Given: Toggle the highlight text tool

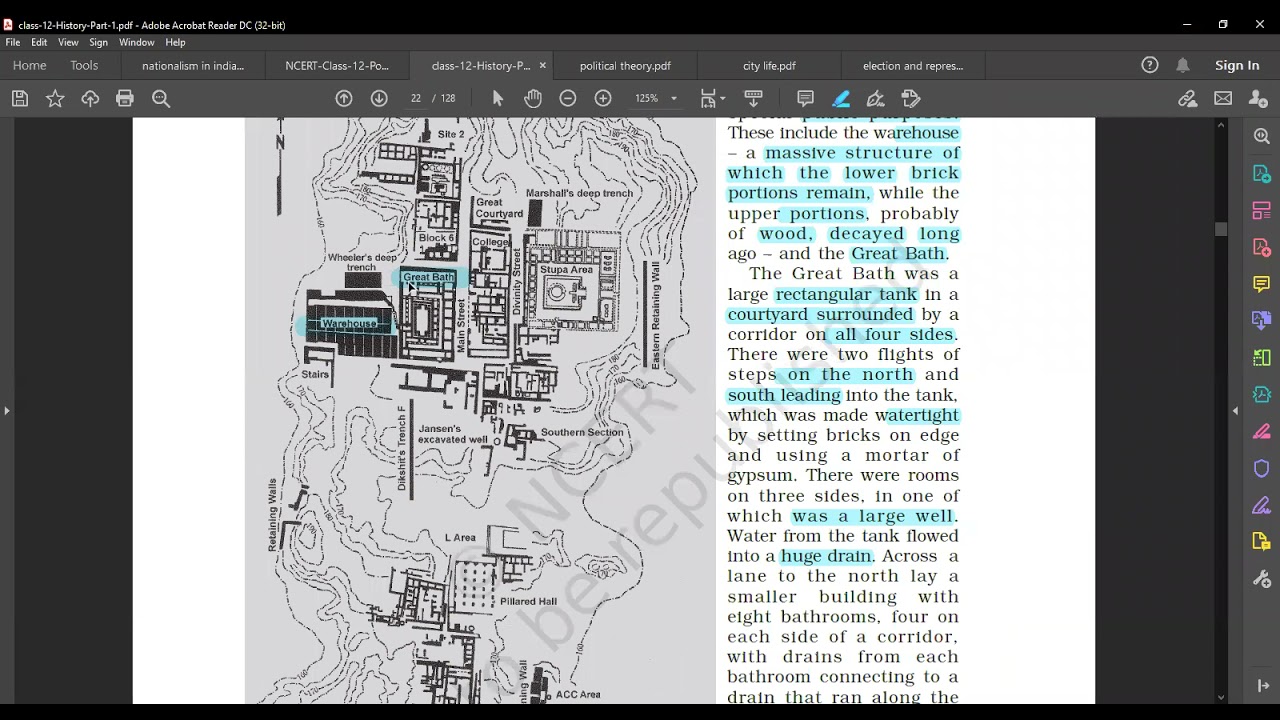Looking at the screenshot, I should 841,98.
